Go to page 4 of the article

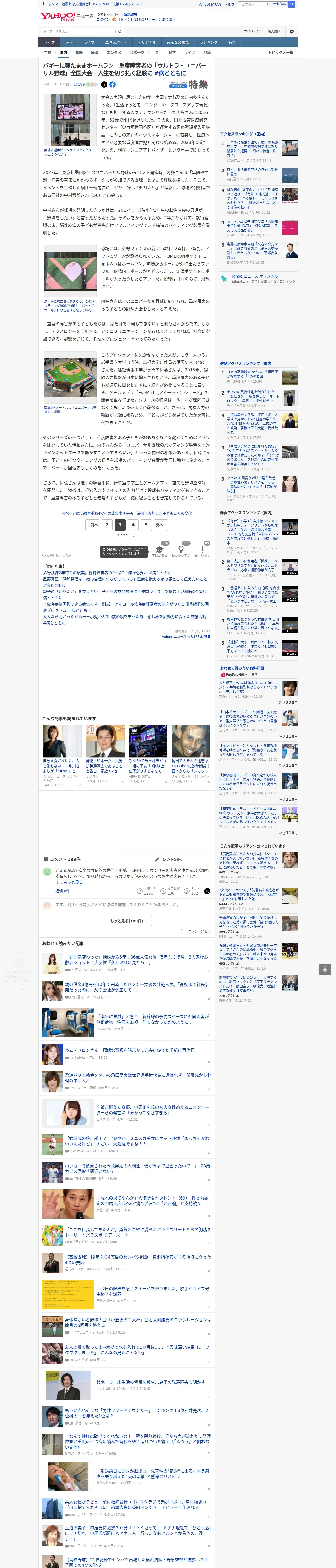coord(133,525)
